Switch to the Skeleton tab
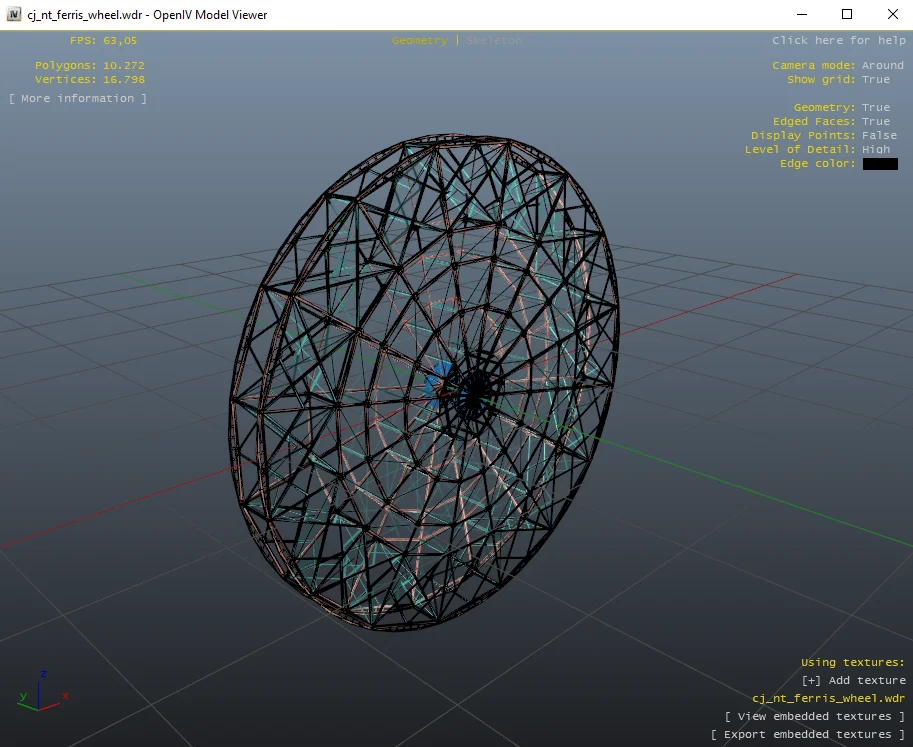 coord(494,40)
